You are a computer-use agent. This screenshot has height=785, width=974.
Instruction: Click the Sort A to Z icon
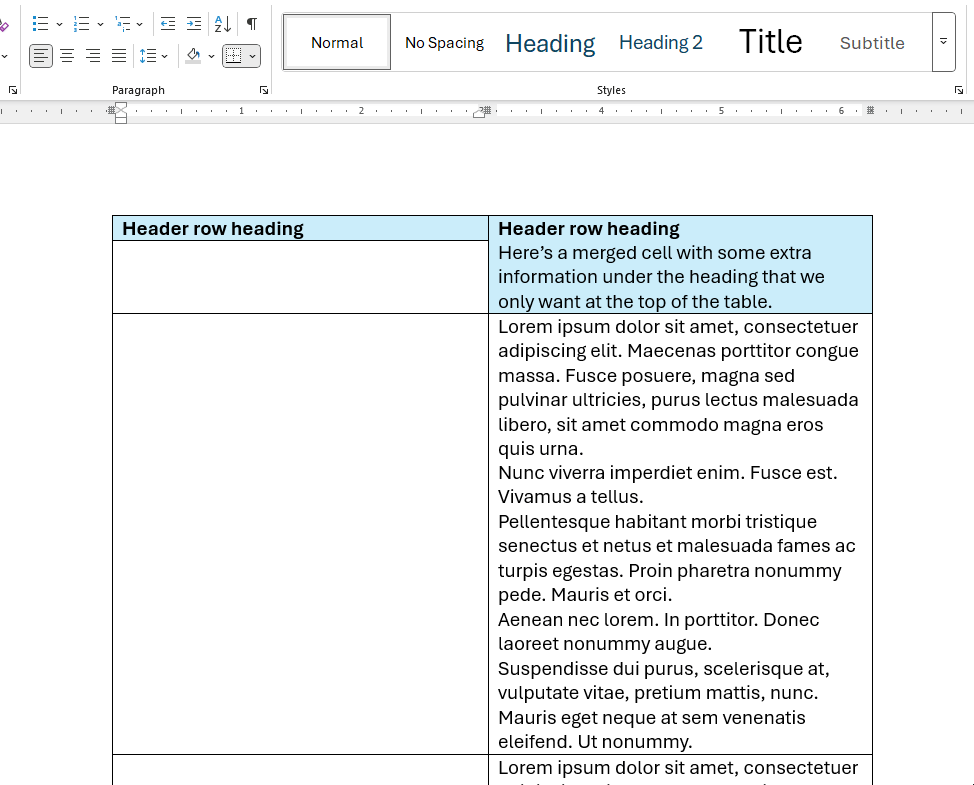223,23
